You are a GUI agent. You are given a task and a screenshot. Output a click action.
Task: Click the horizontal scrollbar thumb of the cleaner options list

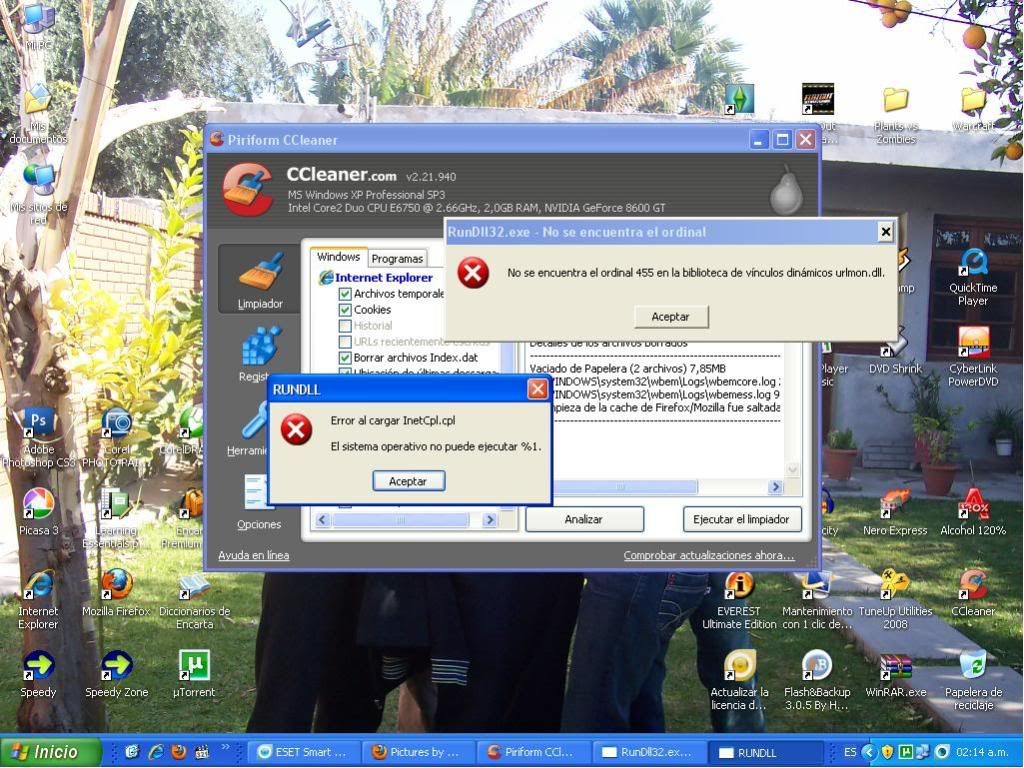401,520
